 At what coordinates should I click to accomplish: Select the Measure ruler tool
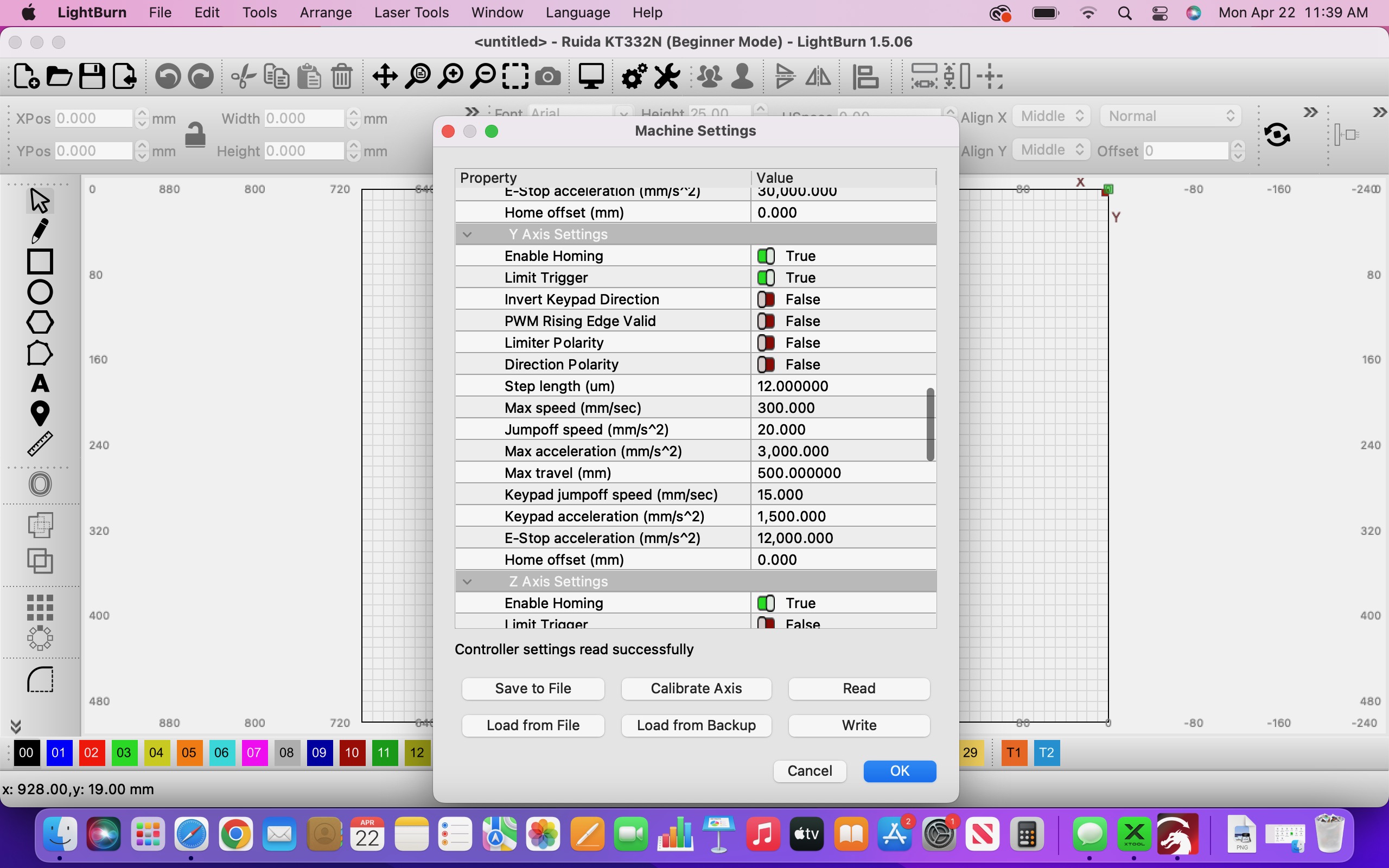[x=40, y=444]
